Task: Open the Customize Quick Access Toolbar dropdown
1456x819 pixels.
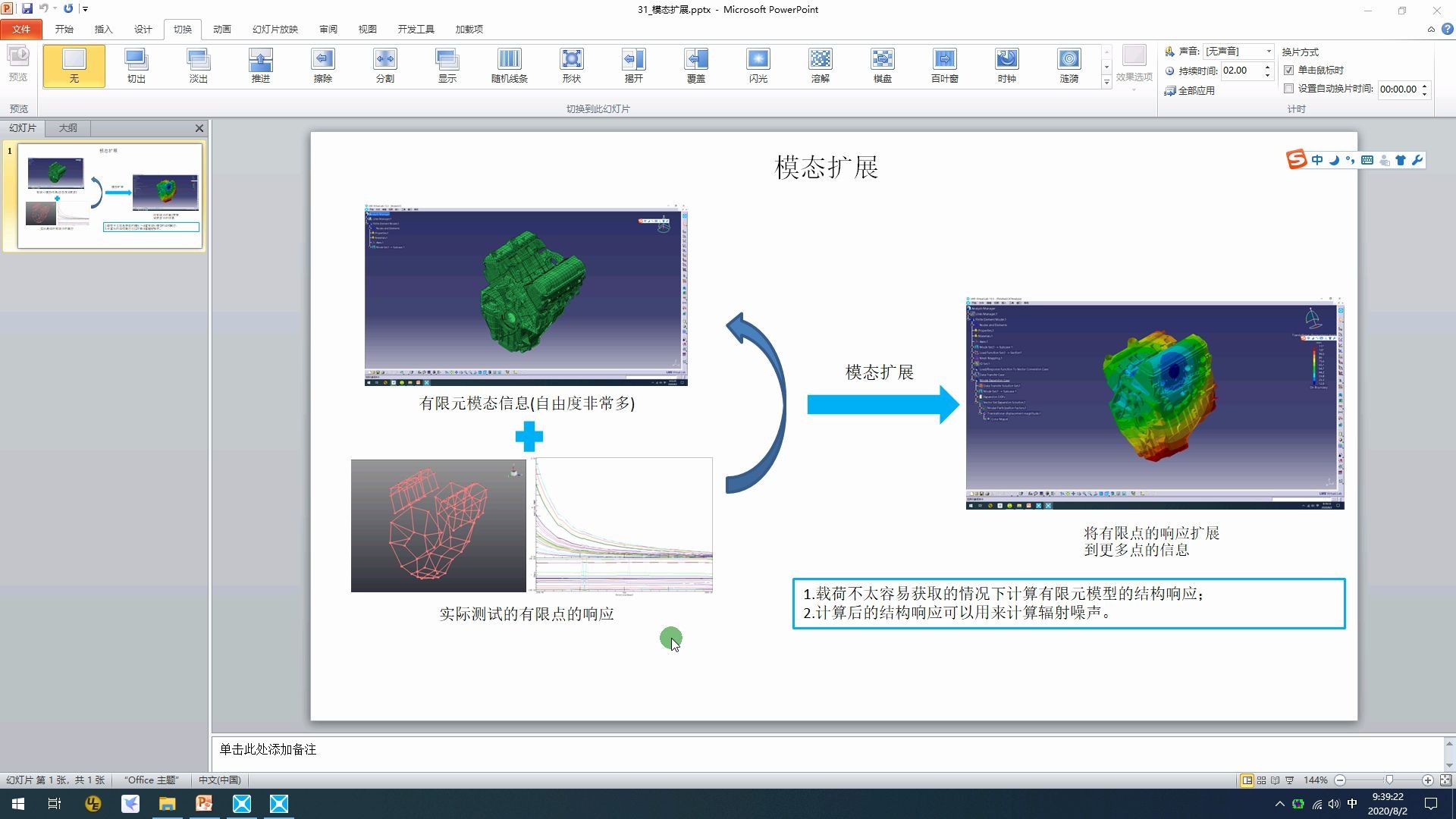Action: click(85, 9)
